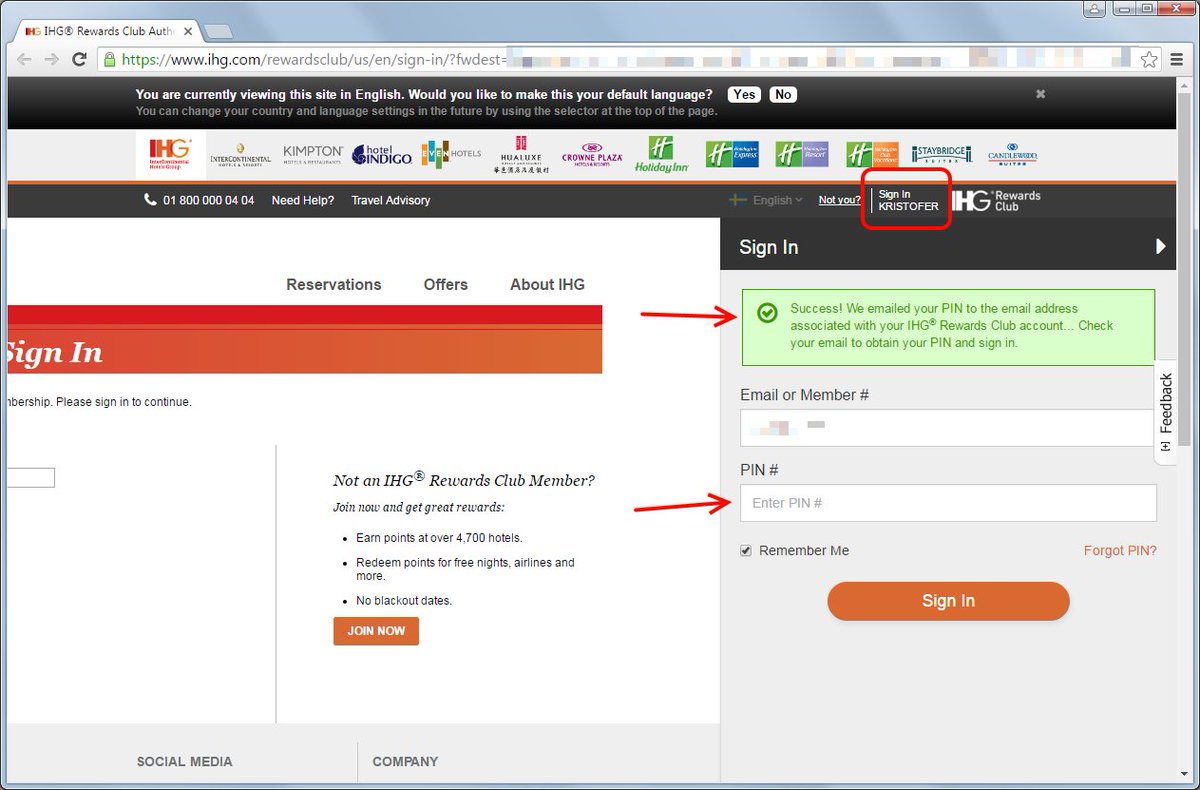Screen dimensions: 1200x790
Task: Click the orange Sign In button
Action: pyautogui.click(x=948, y=601)
